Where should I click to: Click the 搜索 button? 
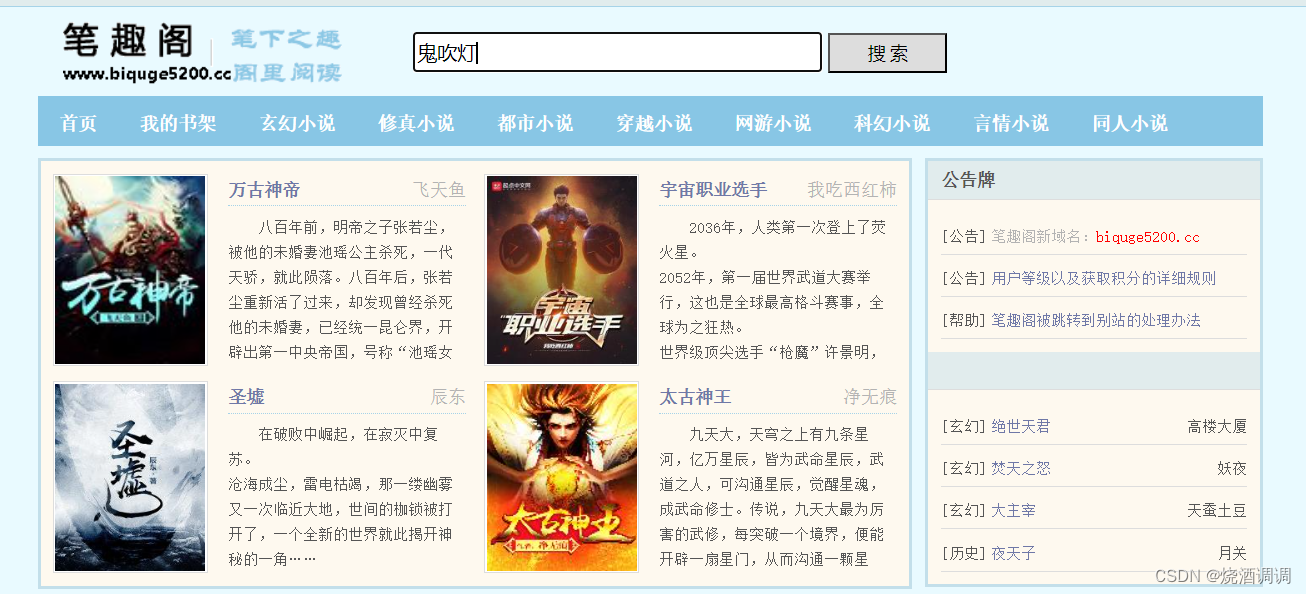887,53
